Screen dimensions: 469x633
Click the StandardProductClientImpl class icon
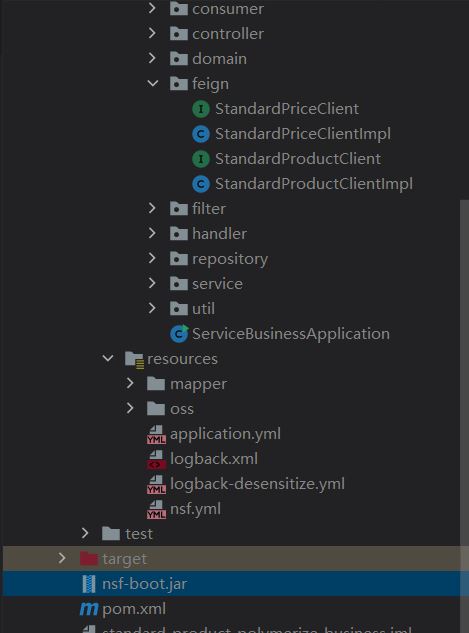tap(201, 184)
